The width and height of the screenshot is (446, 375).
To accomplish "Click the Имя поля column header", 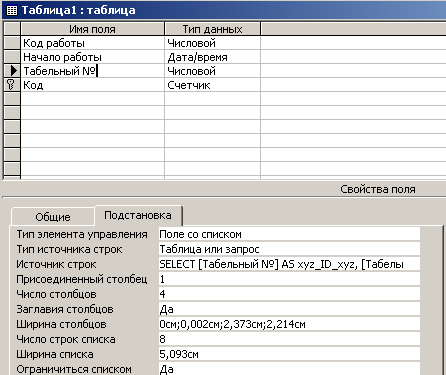I will tap(92, 29).
